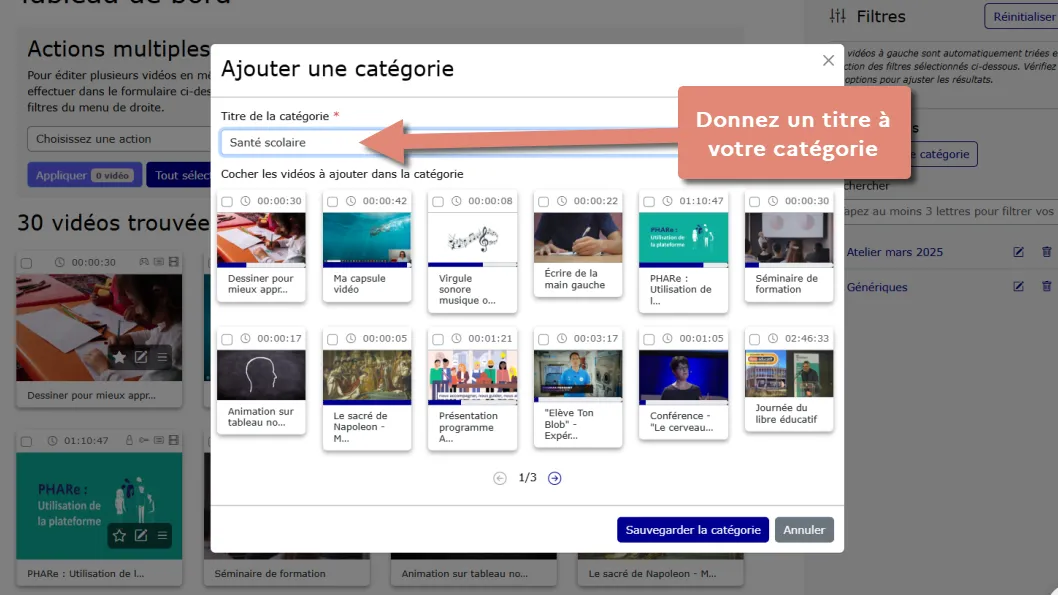Go to next page of videos arrow
The width and height of the screenshot is (1058, 595).
[x=555, y=478]
